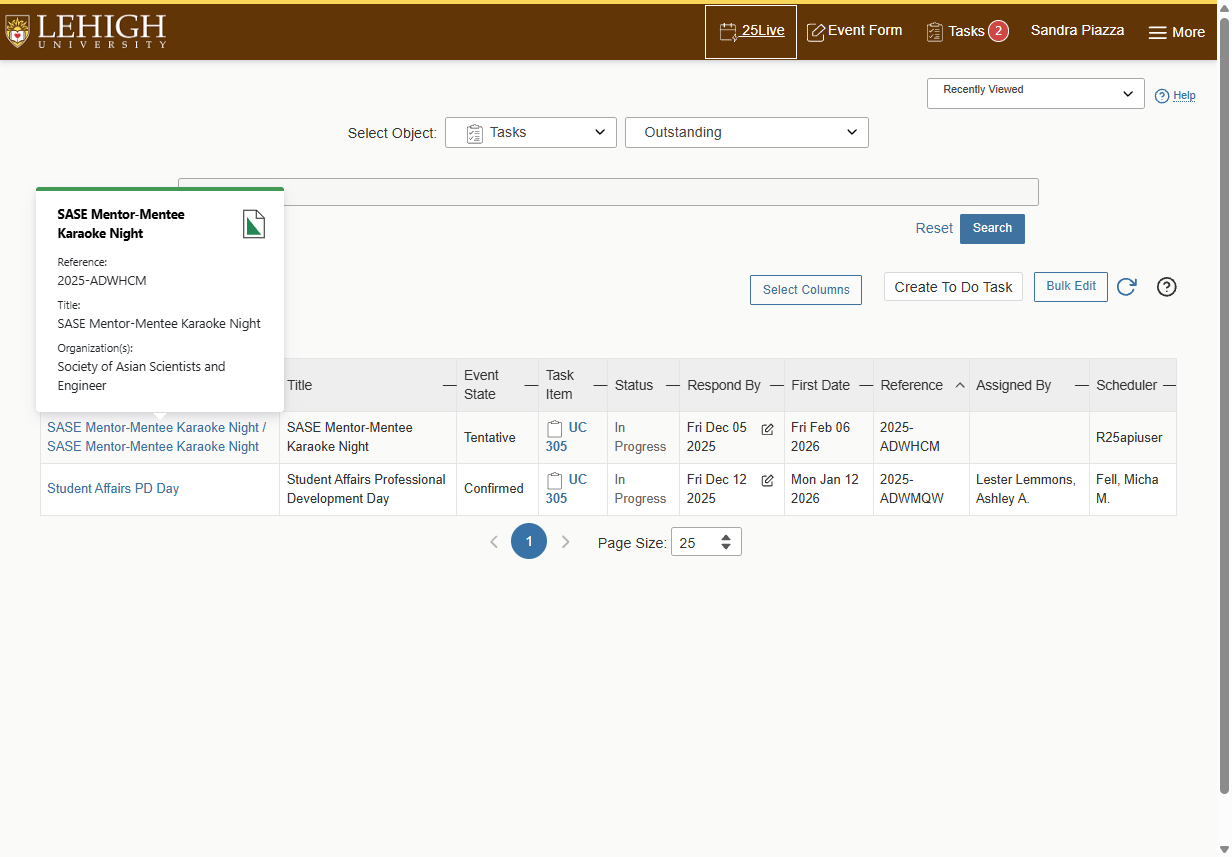The width and height of the screenshot is (1232, 857).
Task: Open the 25Live home link
Action: click(x=751, y=31)
